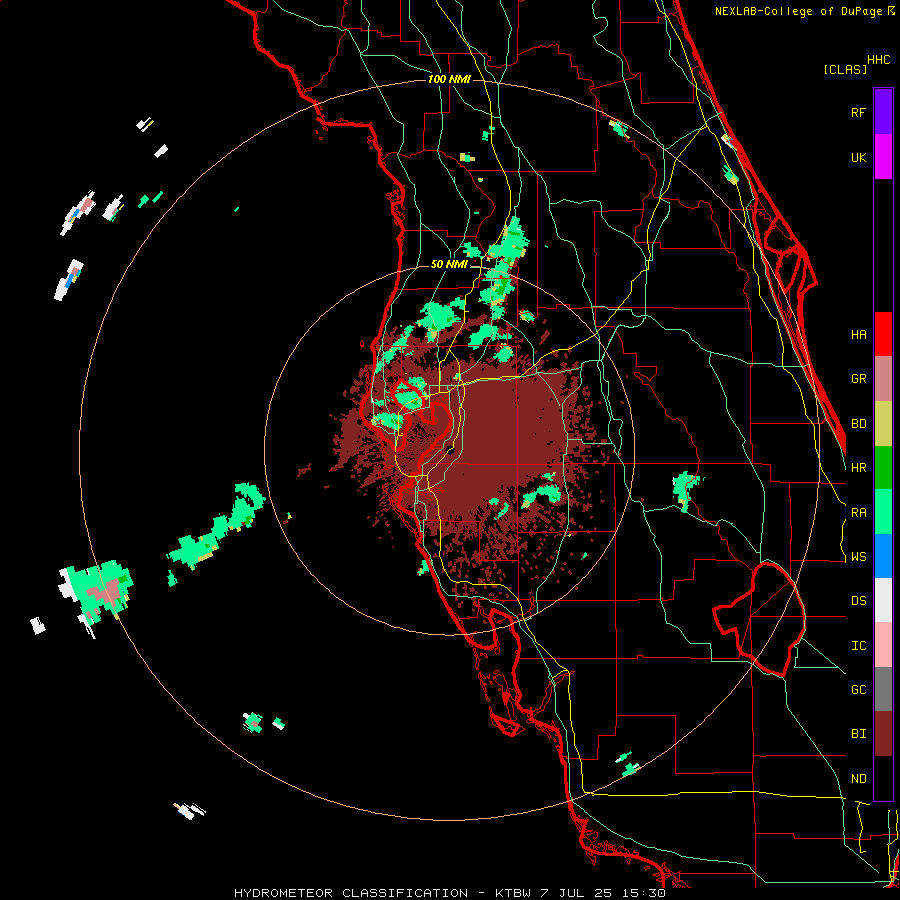Screen dimensions: 900x900
Task: Click the RF purple legend swatch
Action: tap(883, 112)
